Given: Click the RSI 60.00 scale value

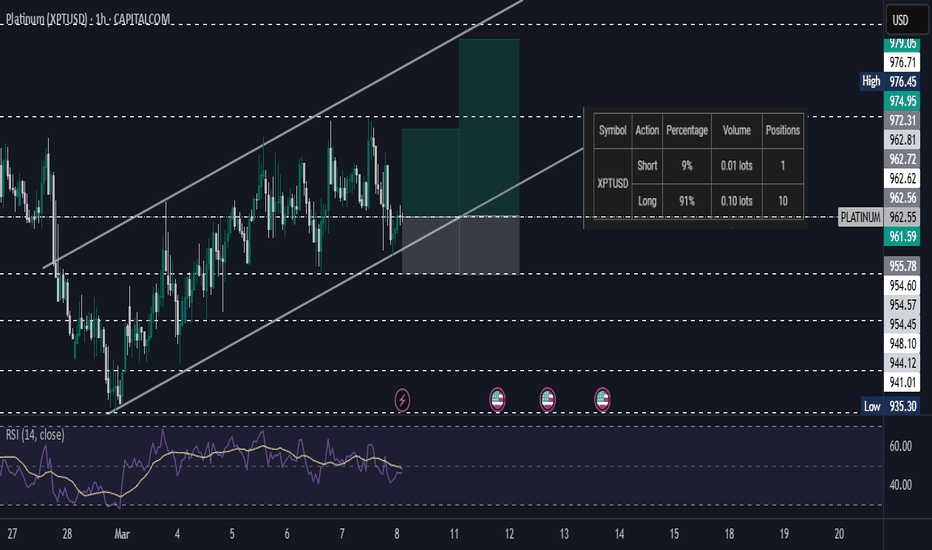Looking at the screenshot, I should (x=900, y=447).
